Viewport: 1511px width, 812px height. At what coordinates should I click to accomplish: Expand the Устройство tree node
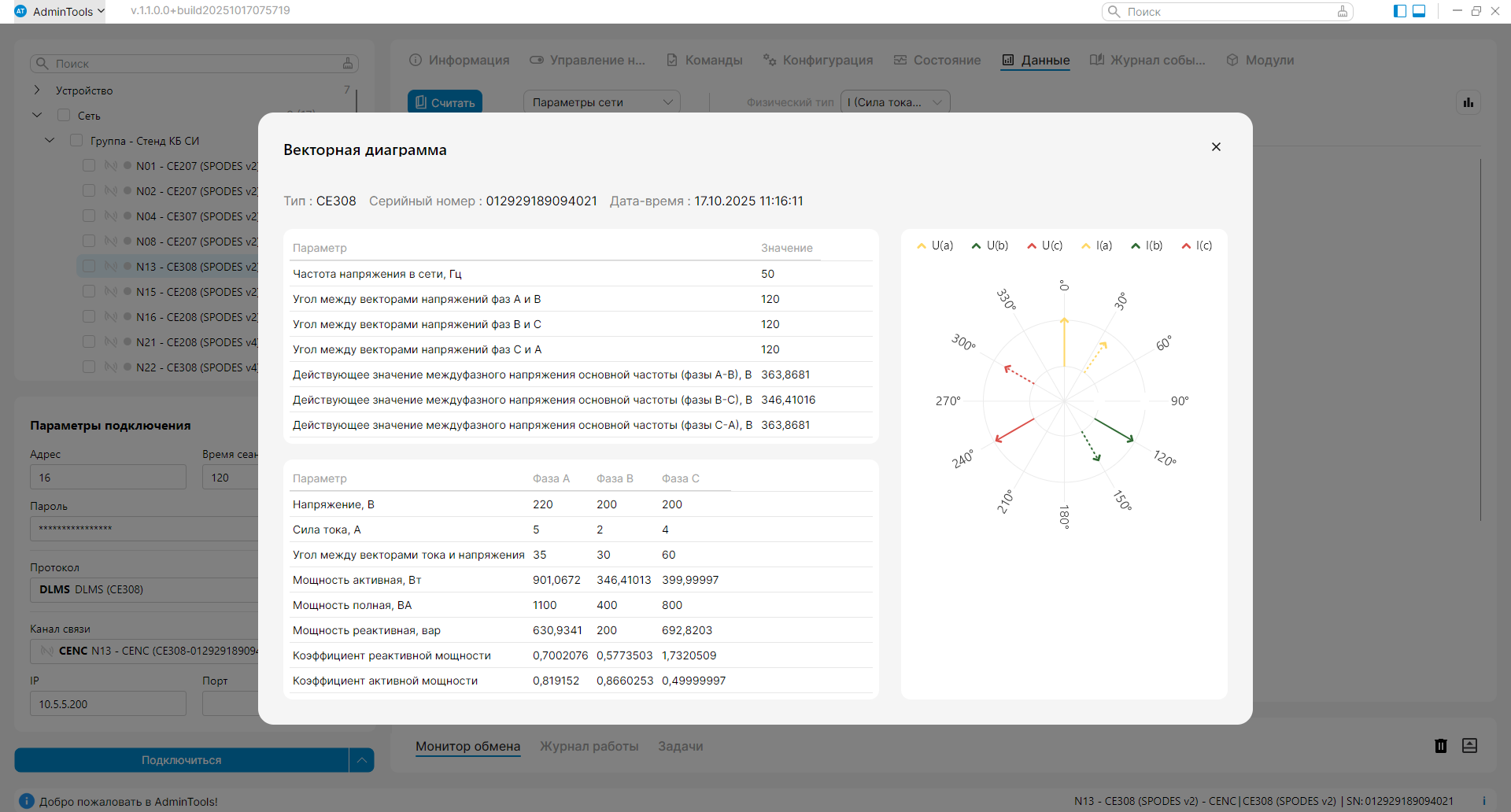point(37,90)
